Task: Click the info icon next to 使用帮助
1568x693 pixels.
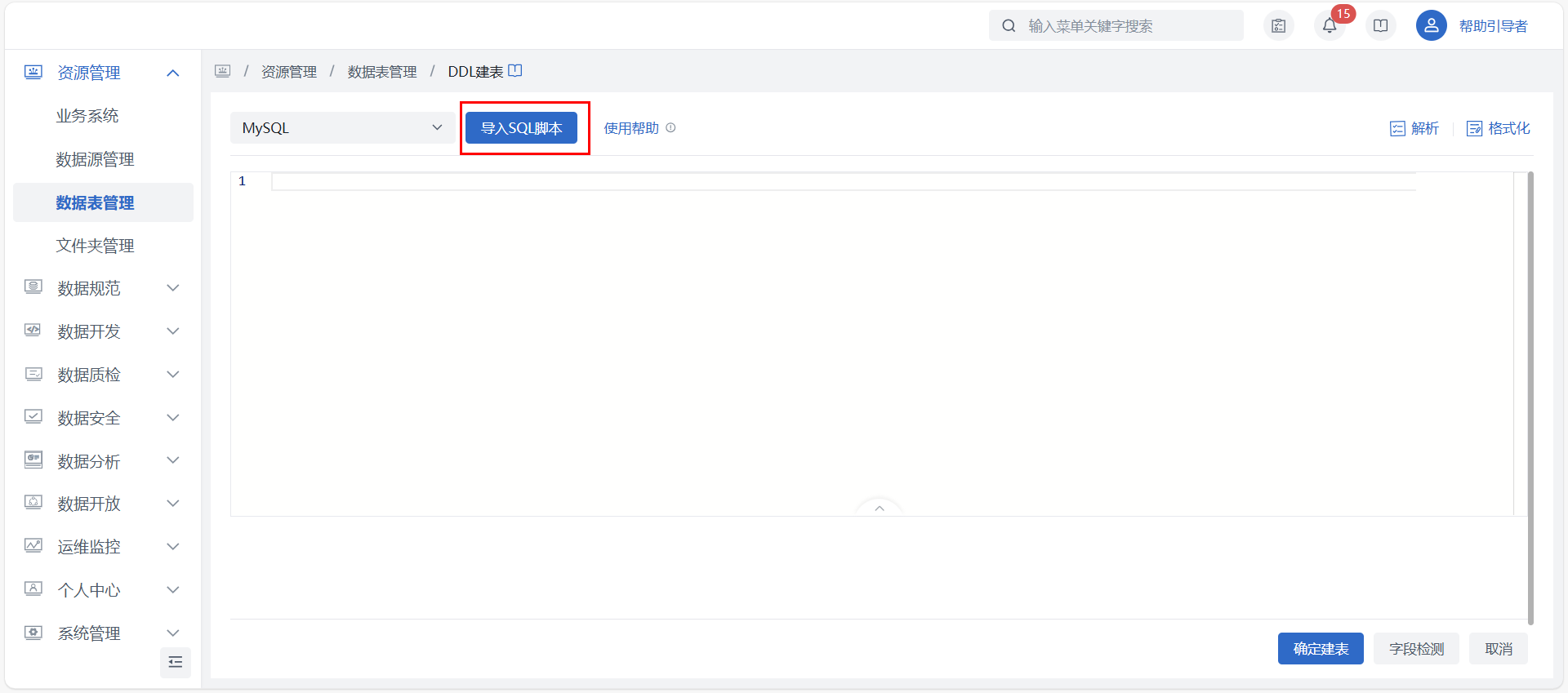Action: pos(670,128)
